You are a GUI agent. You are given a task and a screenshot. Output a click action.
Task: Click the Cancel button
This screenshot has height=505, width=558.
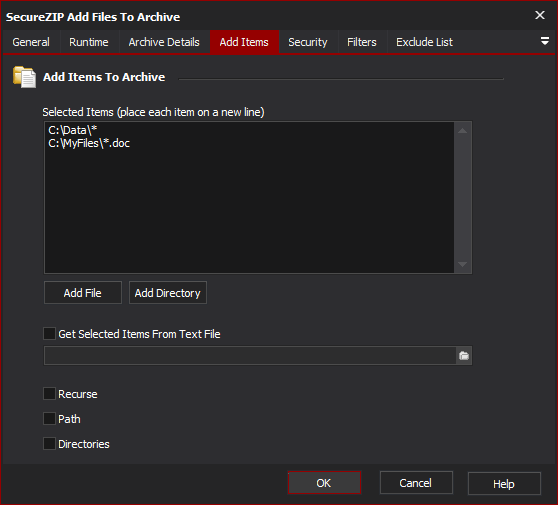tap(416, 483)
